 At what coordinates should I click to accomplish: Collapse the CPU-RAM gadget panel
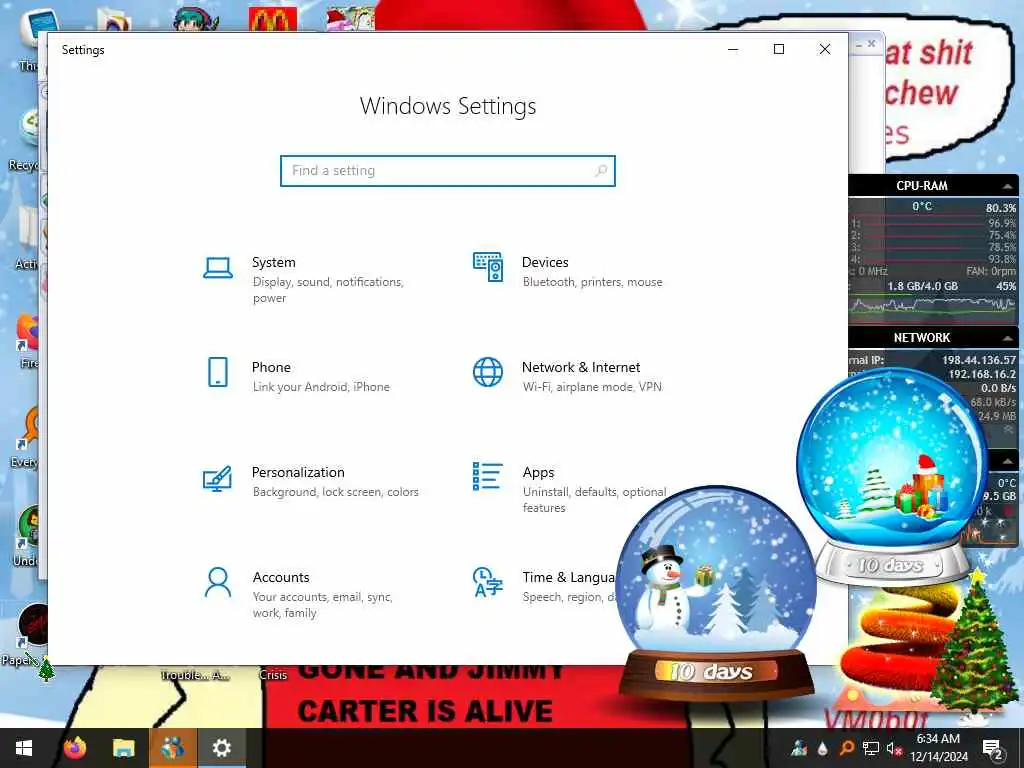pyautogui.click(x=1008, y=186)
